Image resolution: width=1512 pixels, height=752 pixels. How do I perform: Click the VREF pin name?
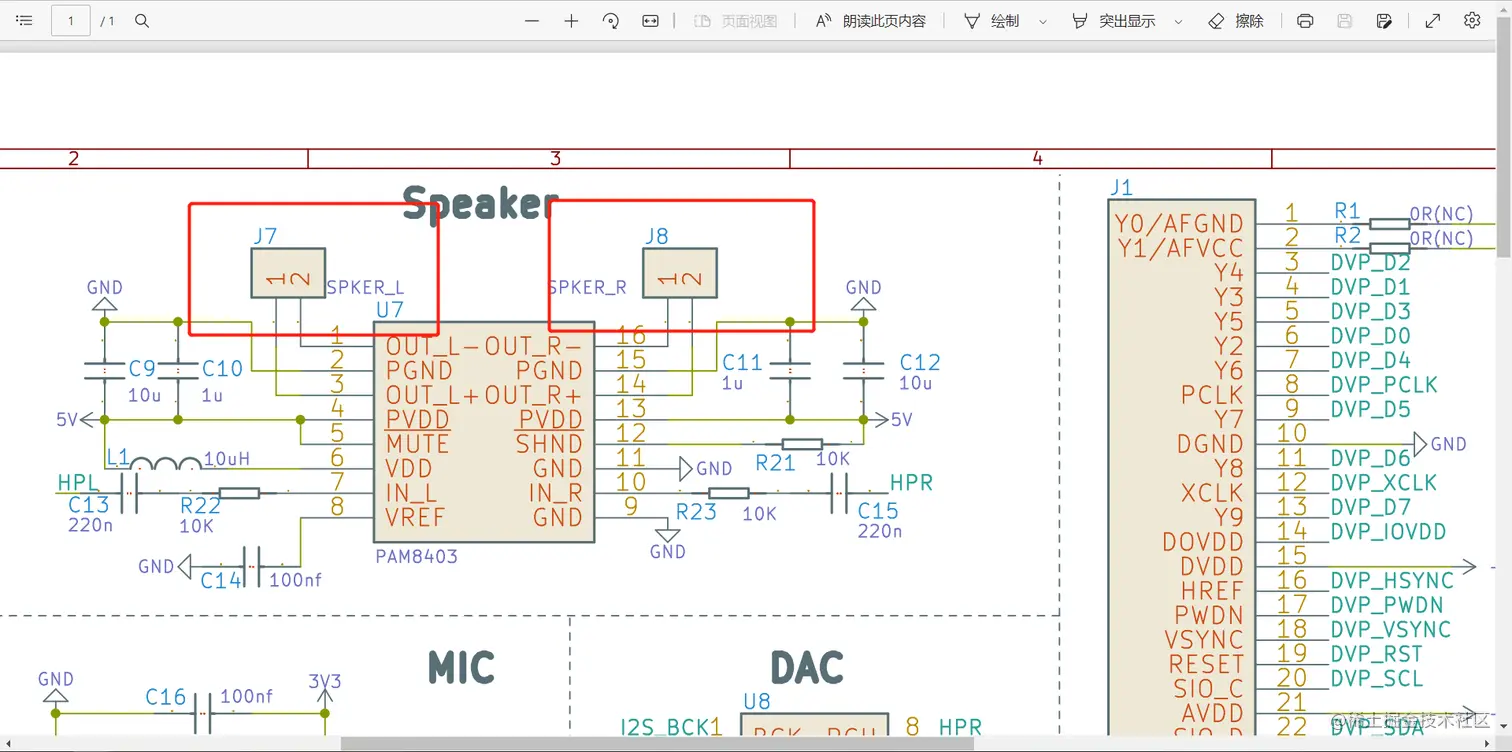pyautogui.click(x=415, y=518)
